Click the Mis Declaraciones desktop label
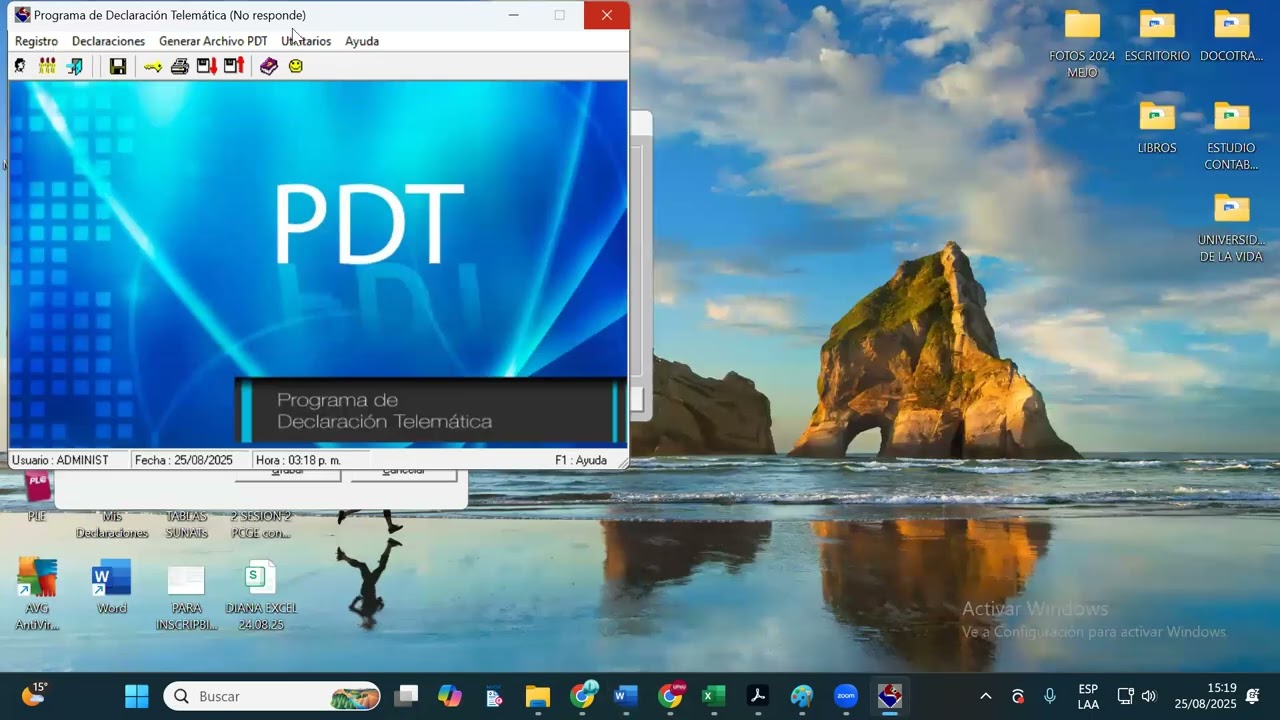This screenshot has width=1280, height=720. (112, 525)
